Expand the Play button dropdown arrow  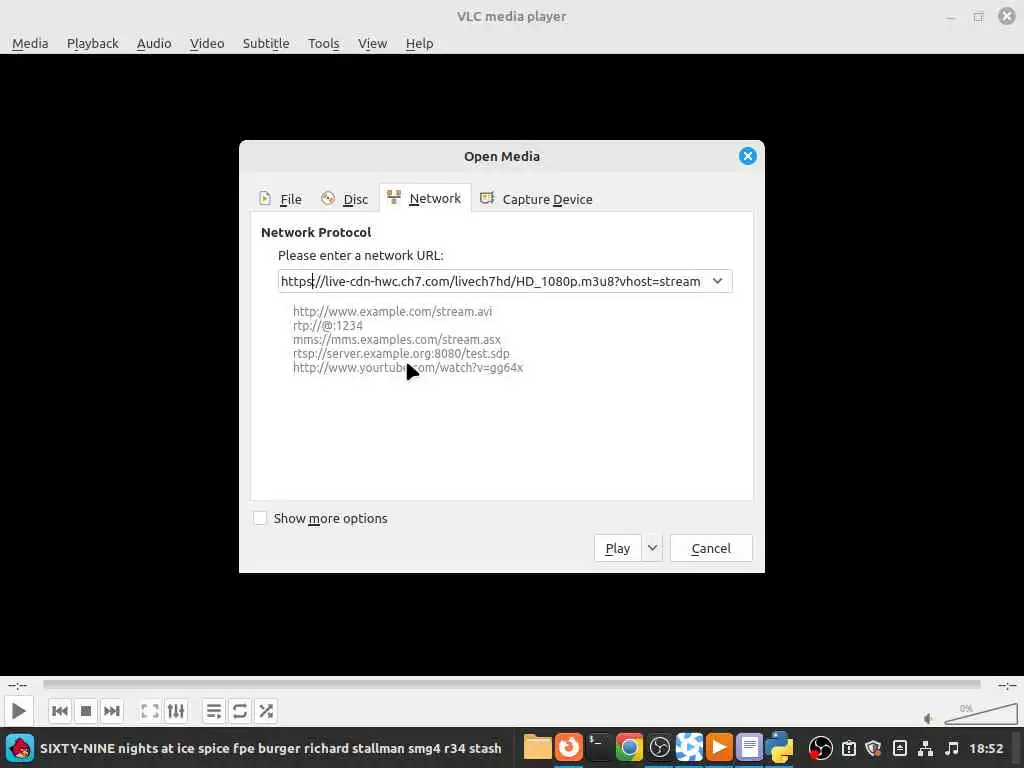652,549
